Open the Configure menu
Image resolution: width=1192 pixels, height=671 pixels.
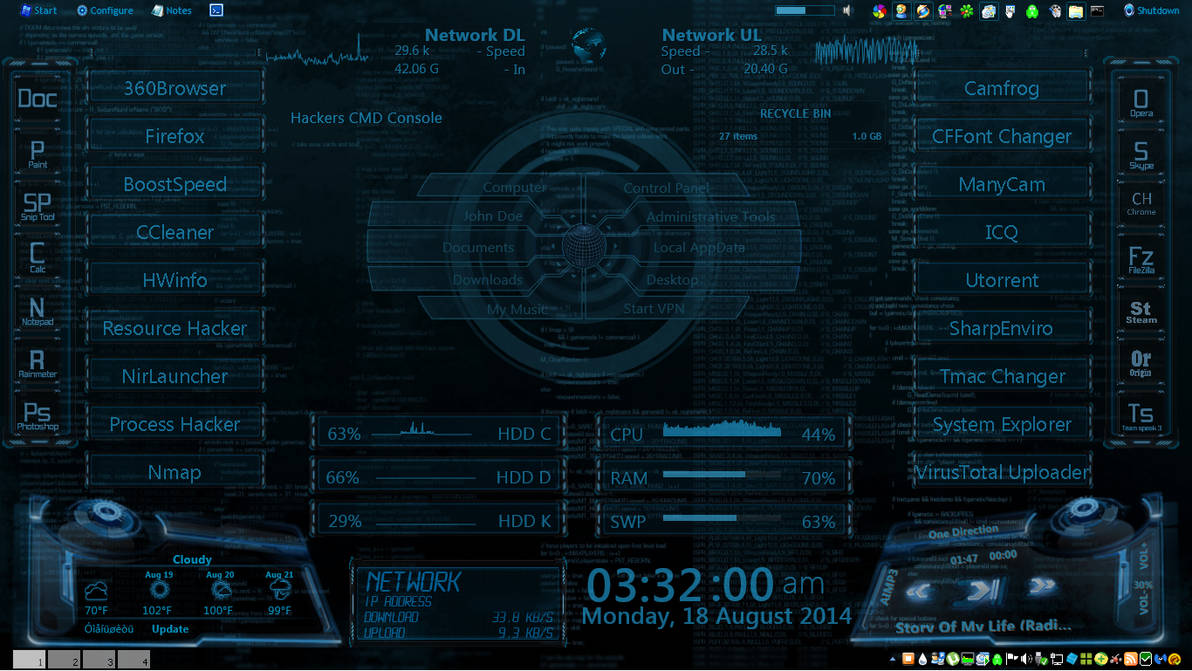[x=105, y=11]
